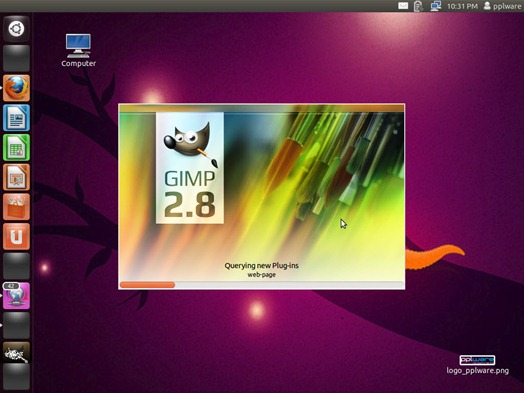Open the clipboard indicator in top panel
Viewport: 524px width, 393px height.
tap(418, 6)
